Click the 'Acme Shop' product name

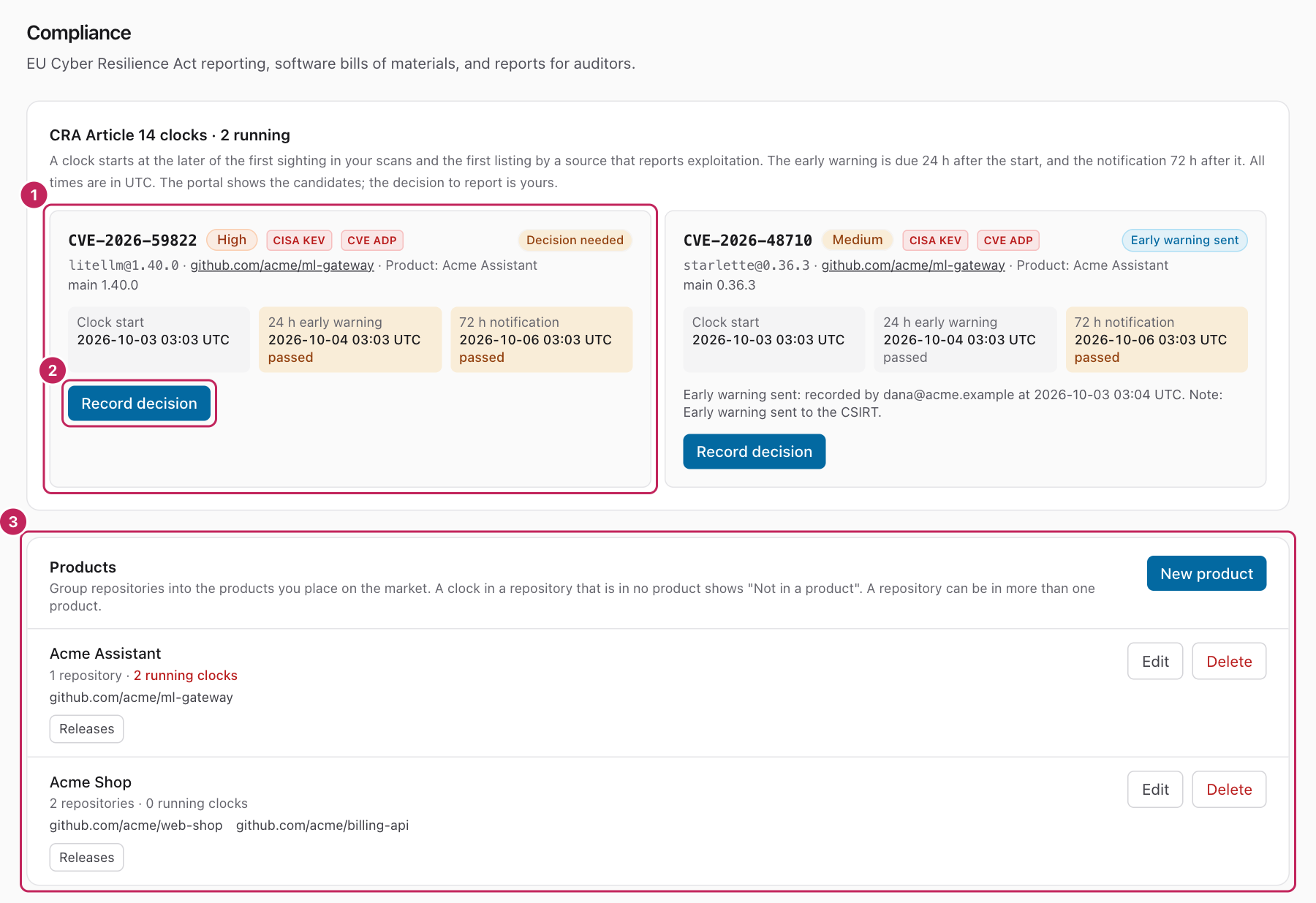coord(91,782)
